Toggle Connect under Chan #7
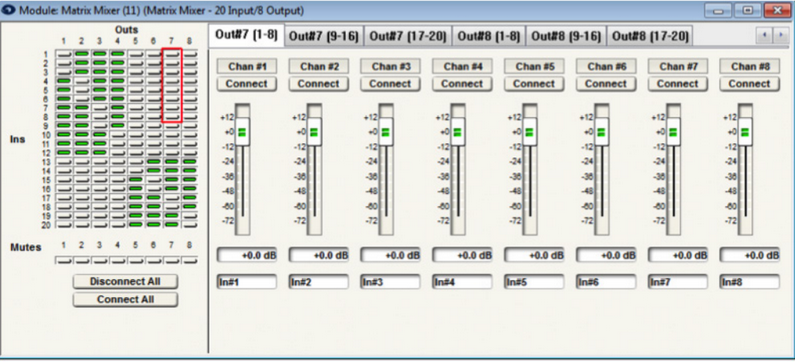Viewport: 795px width, 362px height. tap(678, 84)
